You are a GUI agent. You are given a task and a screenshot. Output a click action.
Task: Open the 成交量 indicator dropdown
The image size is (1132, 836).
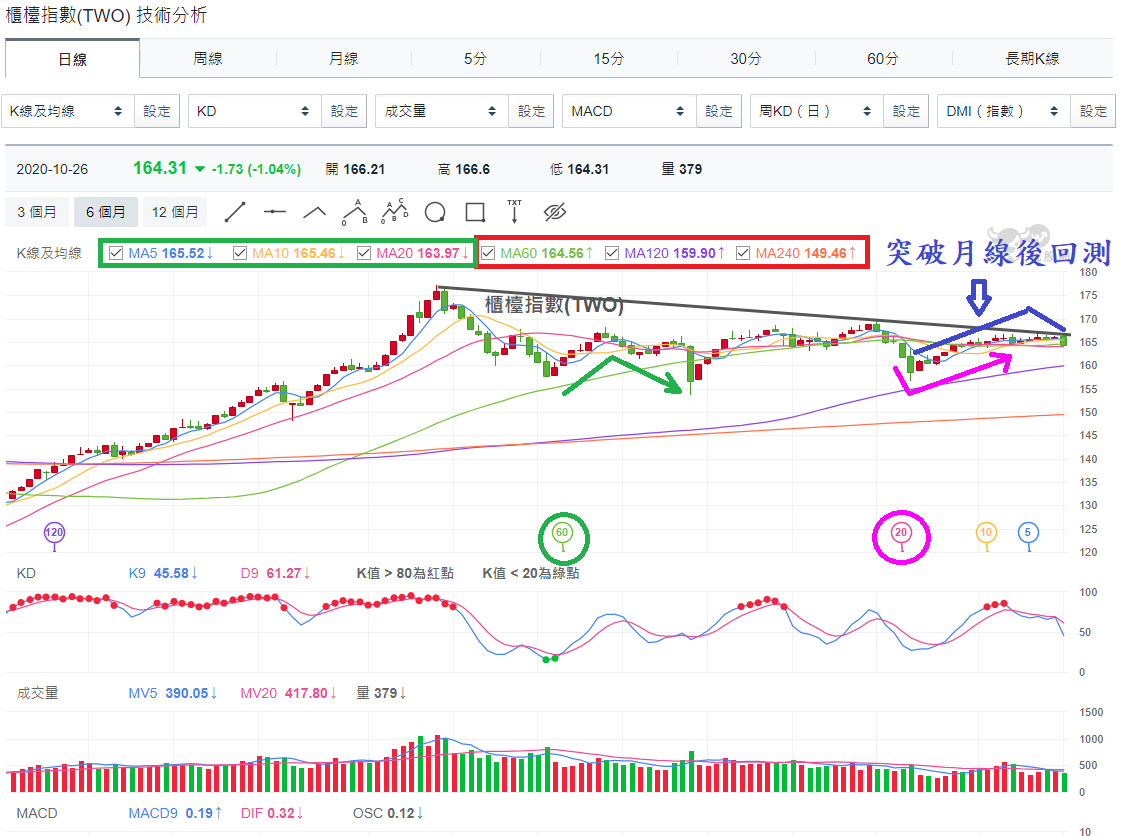pyautogui.click(x=441, y=111)
